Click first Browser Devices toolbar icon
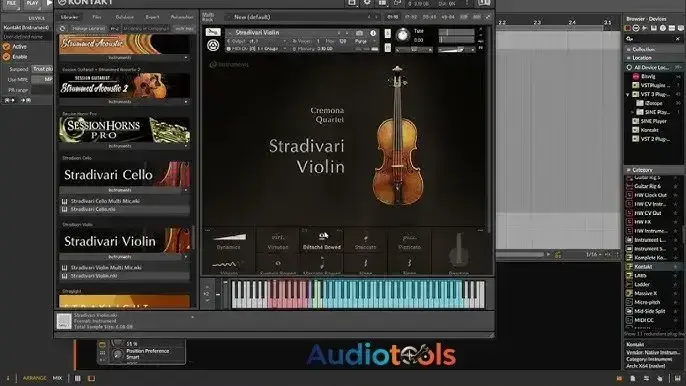This screenshot has width=686, height=386. click(x=627, y=28)
